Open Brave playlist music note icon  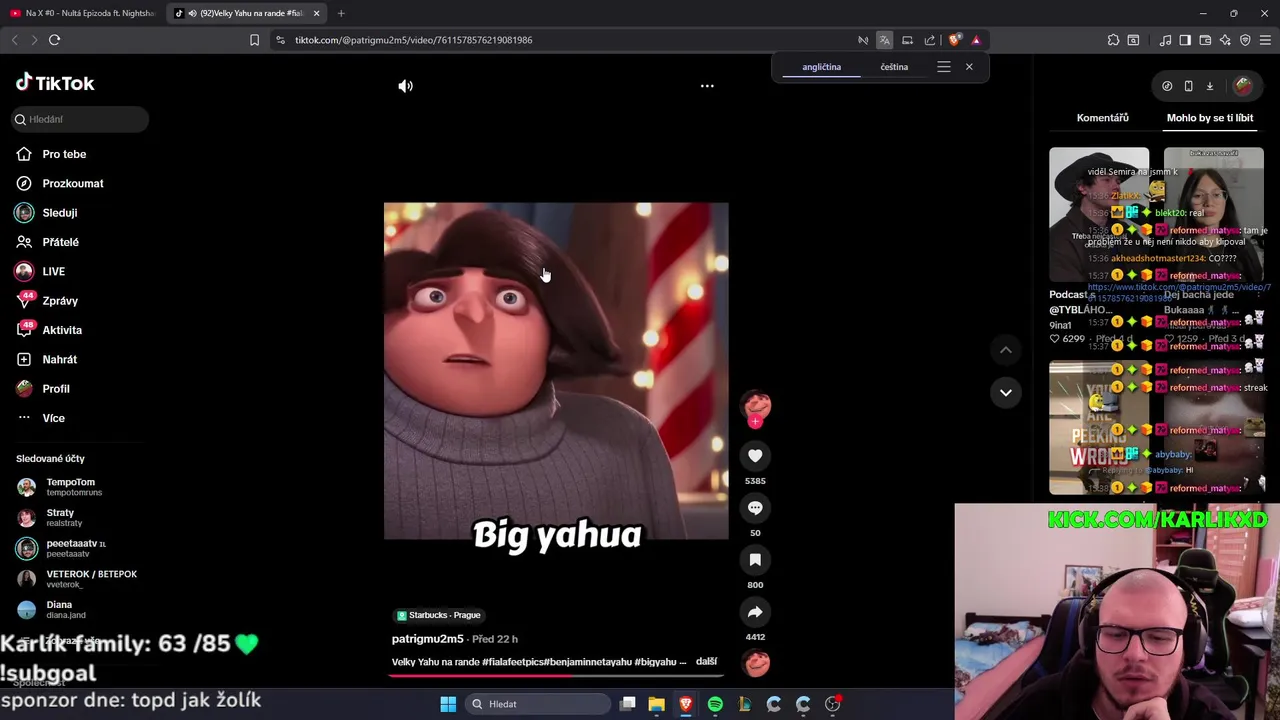coord(1165,40)
